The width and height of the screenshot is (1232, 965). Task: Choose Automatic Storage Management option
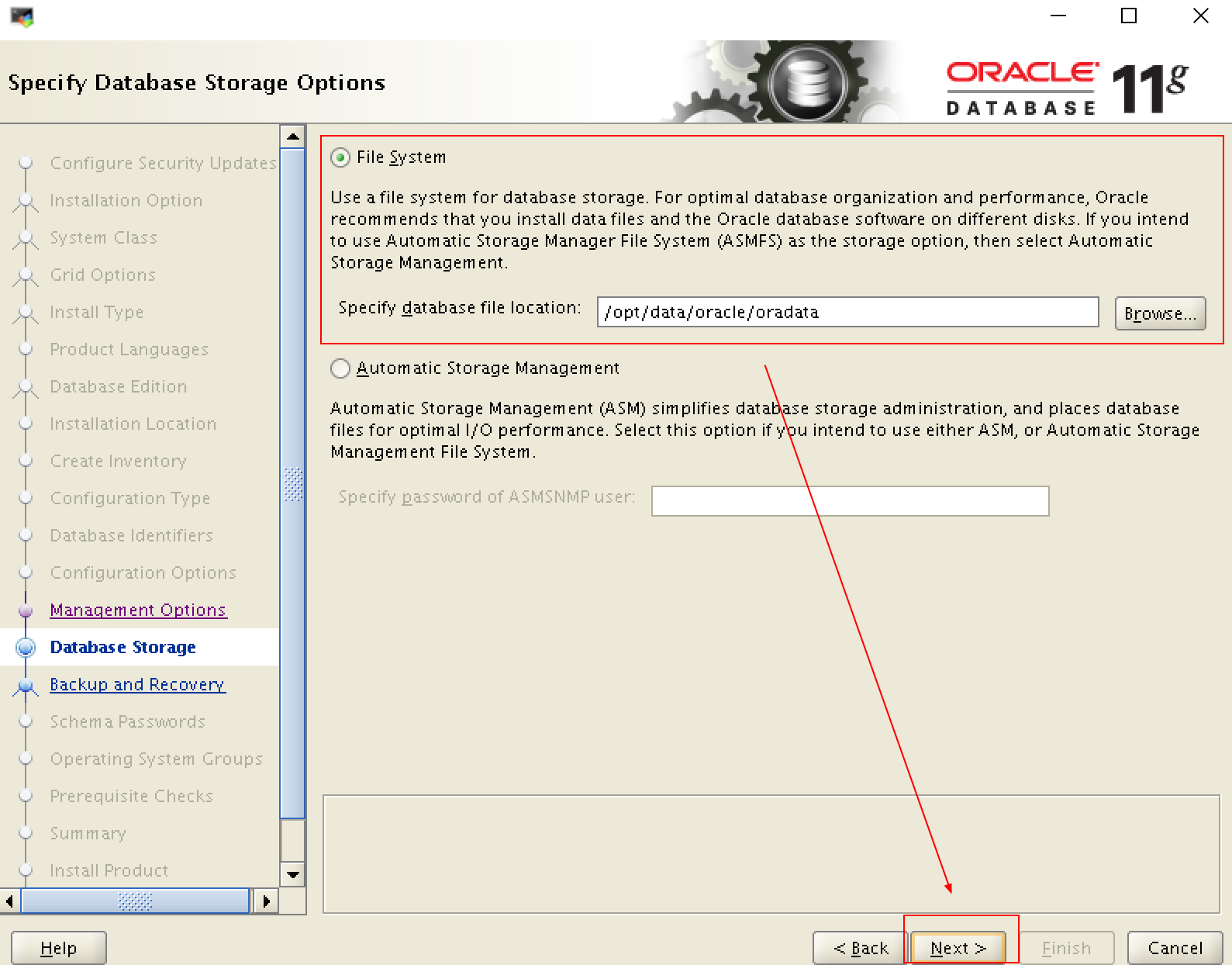pyautogui.click(x=340, y=368)
